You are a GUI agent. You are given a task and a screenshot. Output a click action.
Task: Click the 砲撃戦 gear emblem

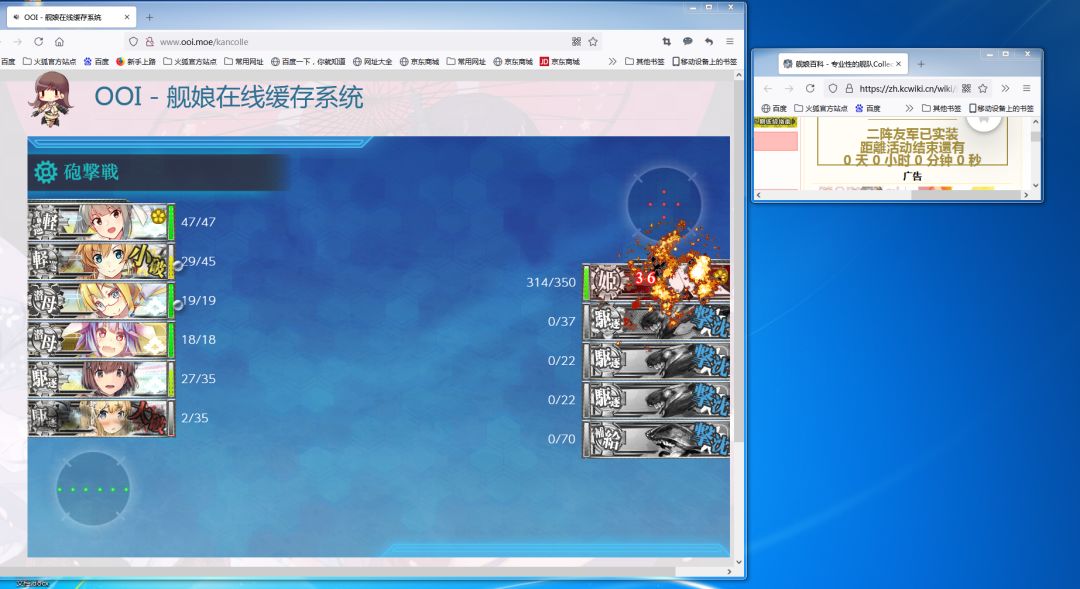pos(45,172)
